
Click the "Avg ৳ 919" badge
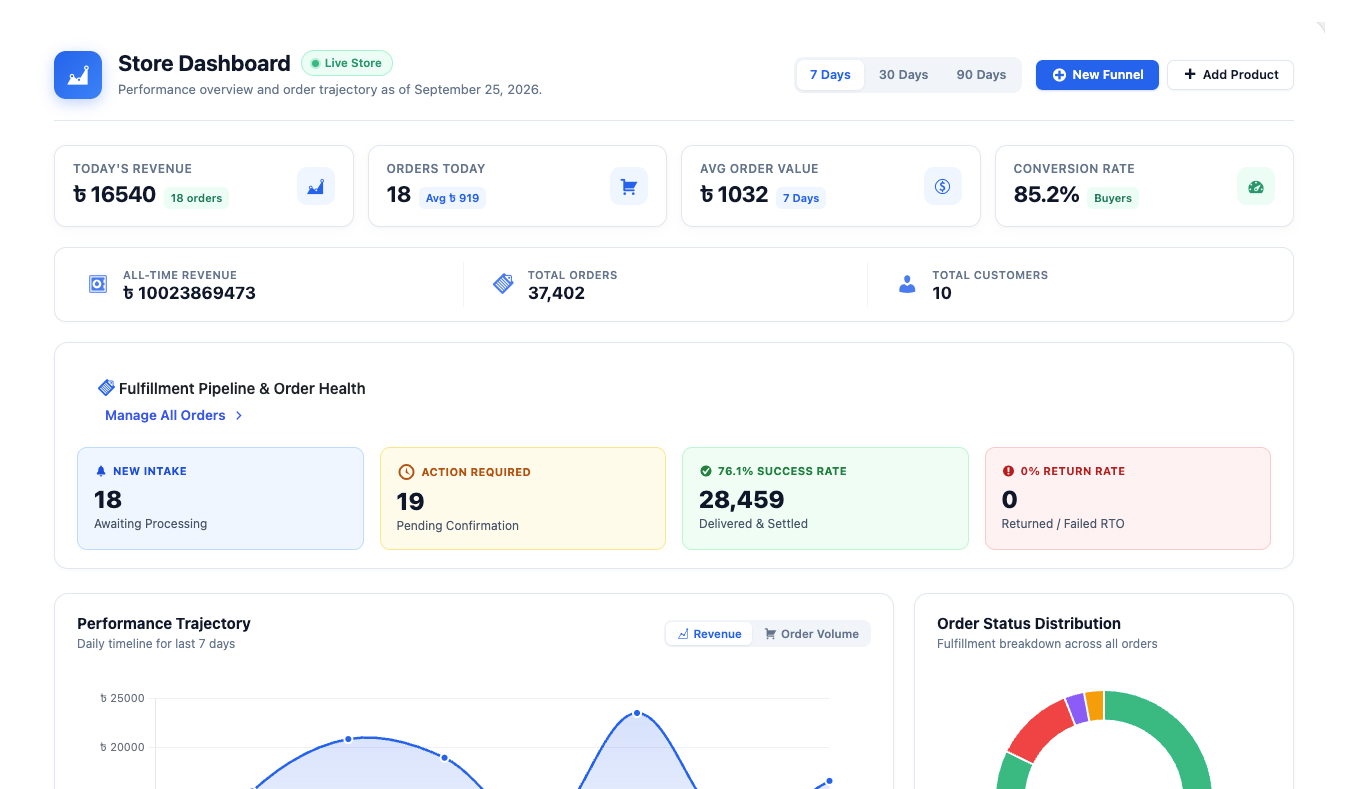click(452, 198)
